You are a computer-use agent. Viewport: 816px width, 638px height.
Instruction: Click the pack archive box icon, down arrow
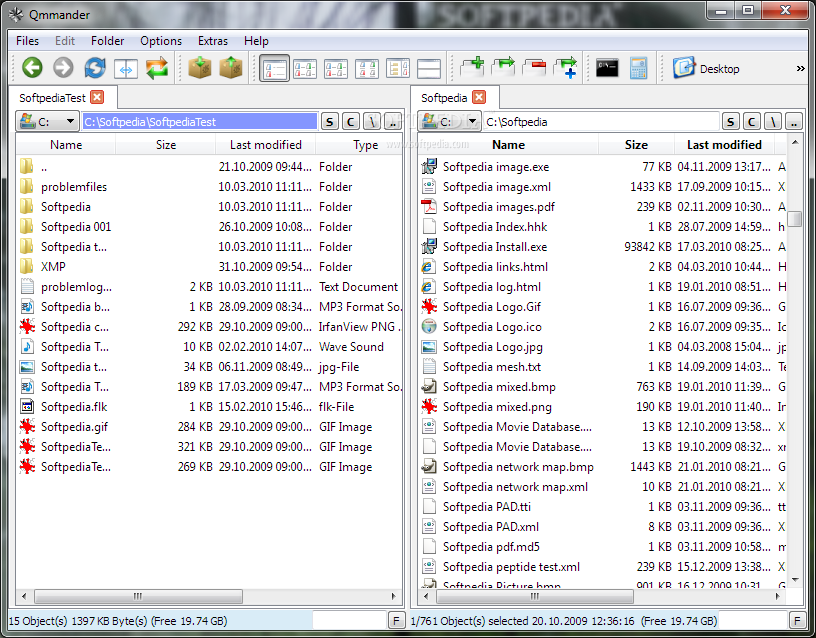(x=200, y=68)
